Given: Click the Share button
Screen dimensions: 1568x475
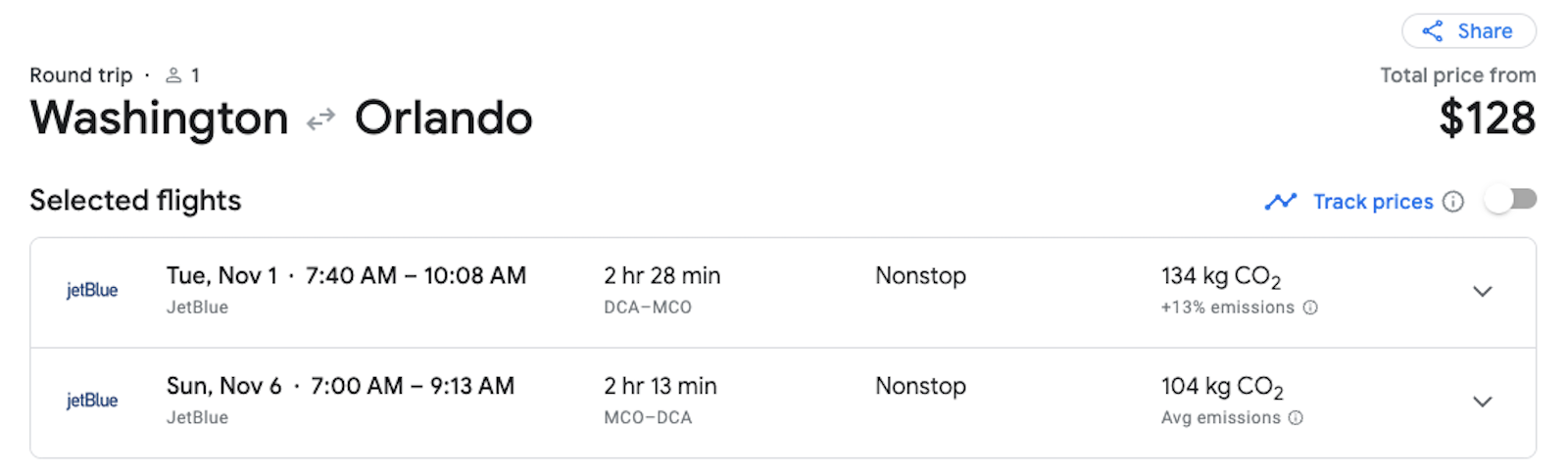Looking at the screenshot, I should (x=1469, y=31).
